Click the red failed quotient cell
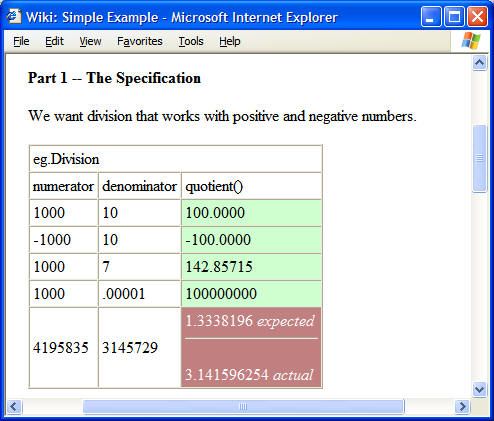Viewport: 494px width, 421px height. (x=251, y=347)
